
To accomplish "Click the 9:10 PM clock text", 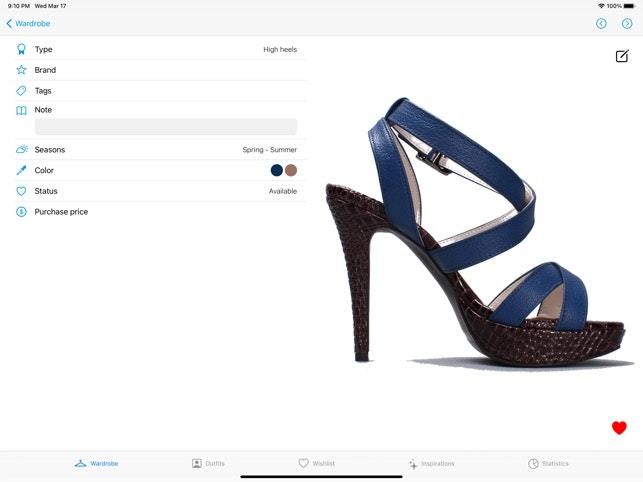I will click(x=19, y=6).
